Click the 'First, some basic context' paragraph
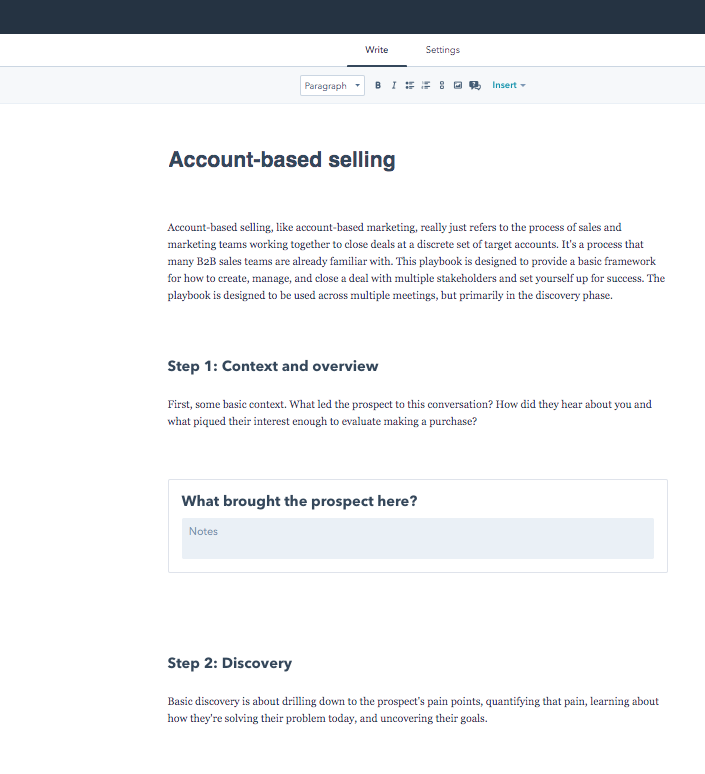This screenshot has height=774, width=705. [x=410, y=413]
